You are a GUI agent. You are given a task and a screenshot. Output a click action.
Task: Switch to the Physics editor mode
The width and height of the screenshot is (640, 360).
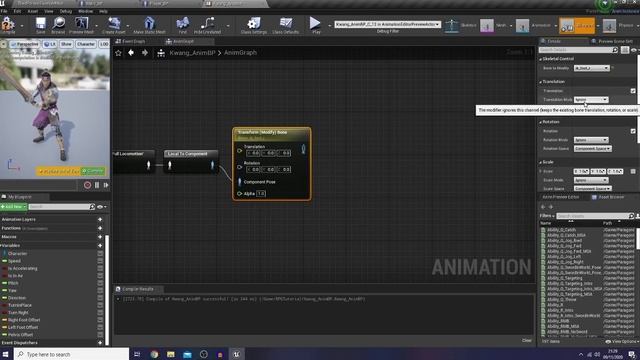619,26
